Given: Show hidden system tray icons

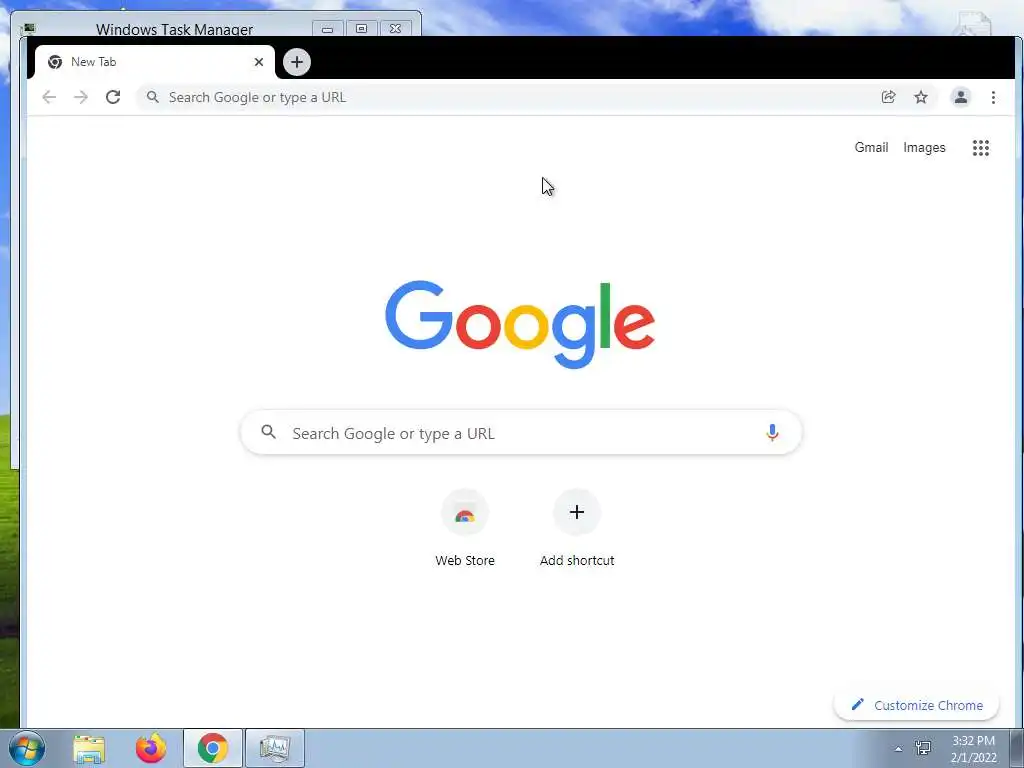Looking at the screenshot, I should 898,749.
